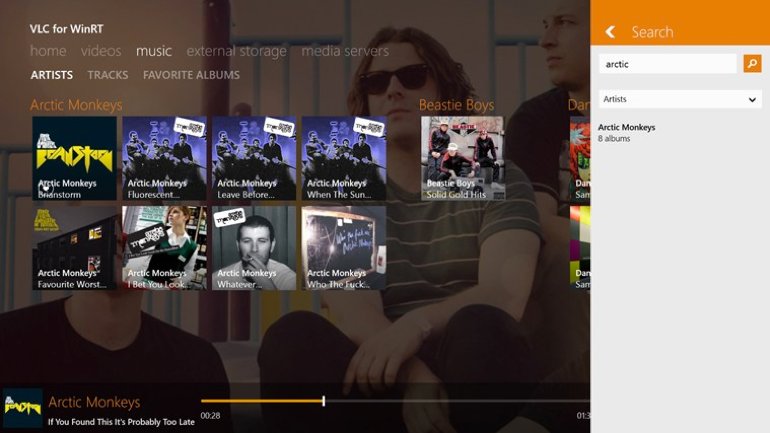
Task: Click the orange magnifier search button
Action: tap(752, 64)
